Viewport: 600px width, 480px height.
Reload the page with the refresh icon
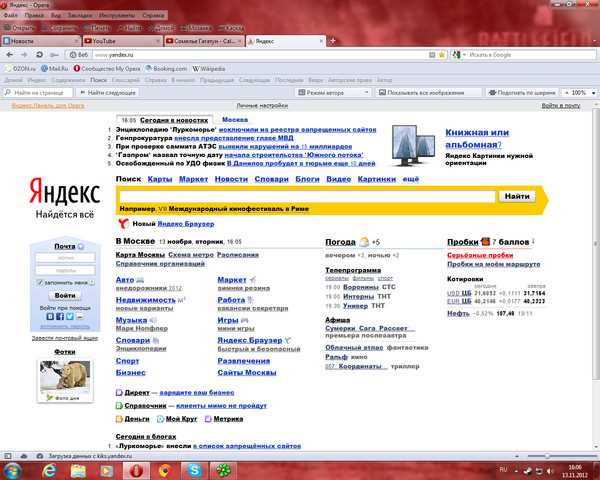tap(39, 55)
